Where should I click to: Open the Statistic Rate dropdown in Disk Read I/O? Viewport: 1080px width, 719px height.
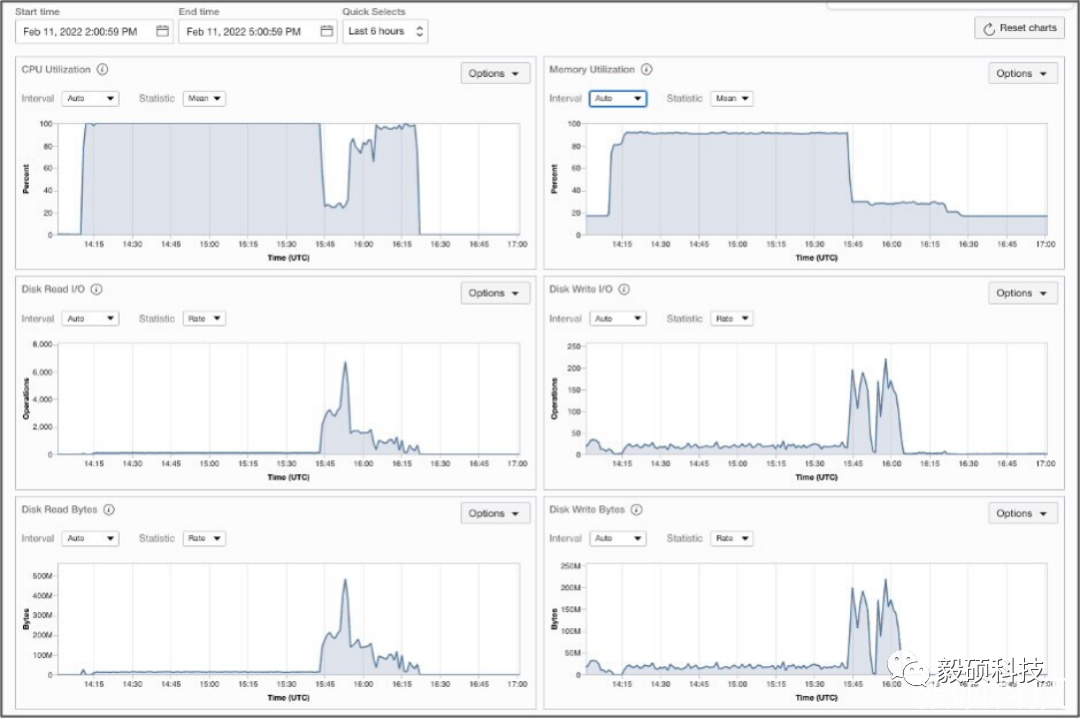tap(205, 319)
